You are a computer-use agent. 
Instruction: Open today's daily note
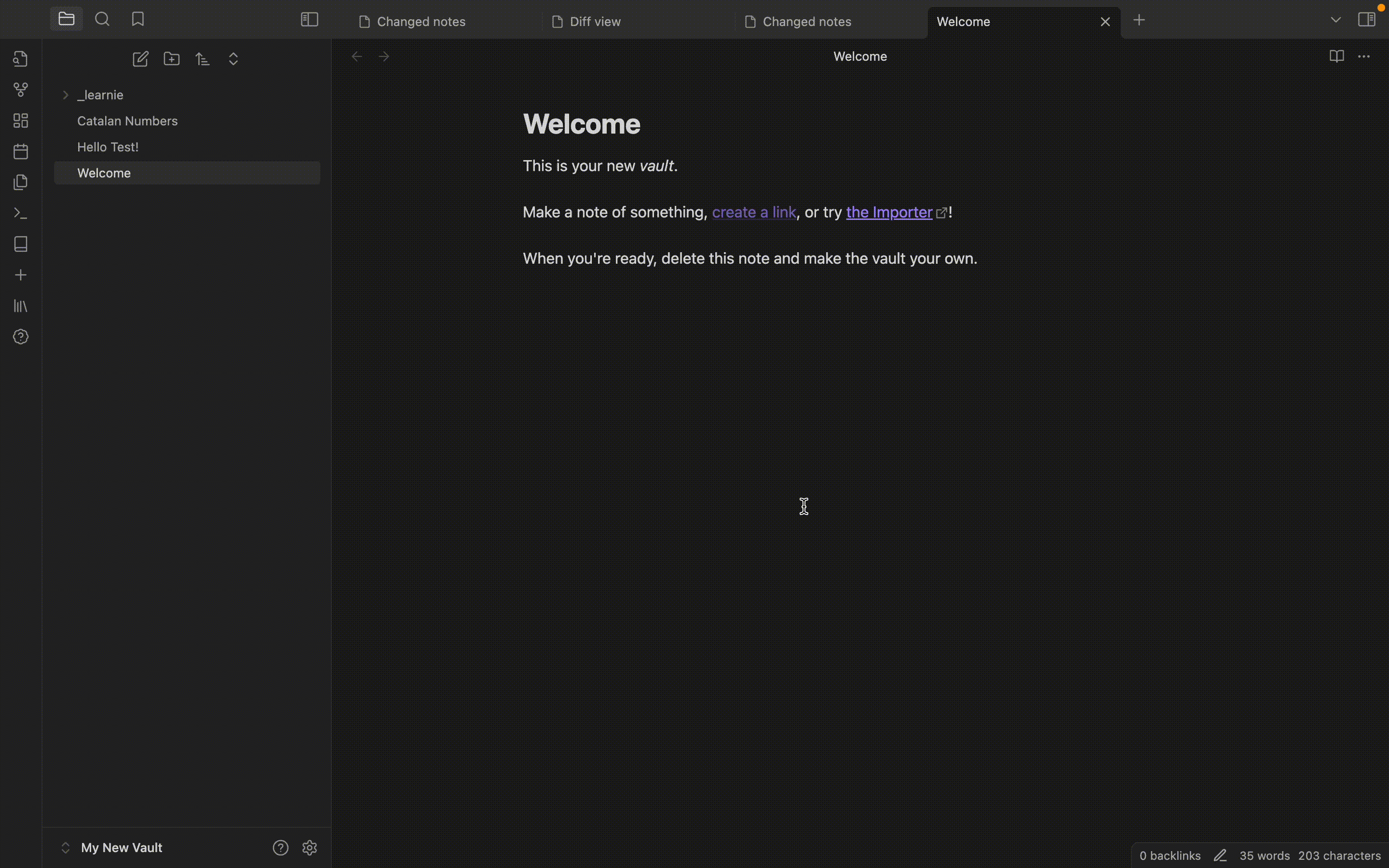point(21,150)
